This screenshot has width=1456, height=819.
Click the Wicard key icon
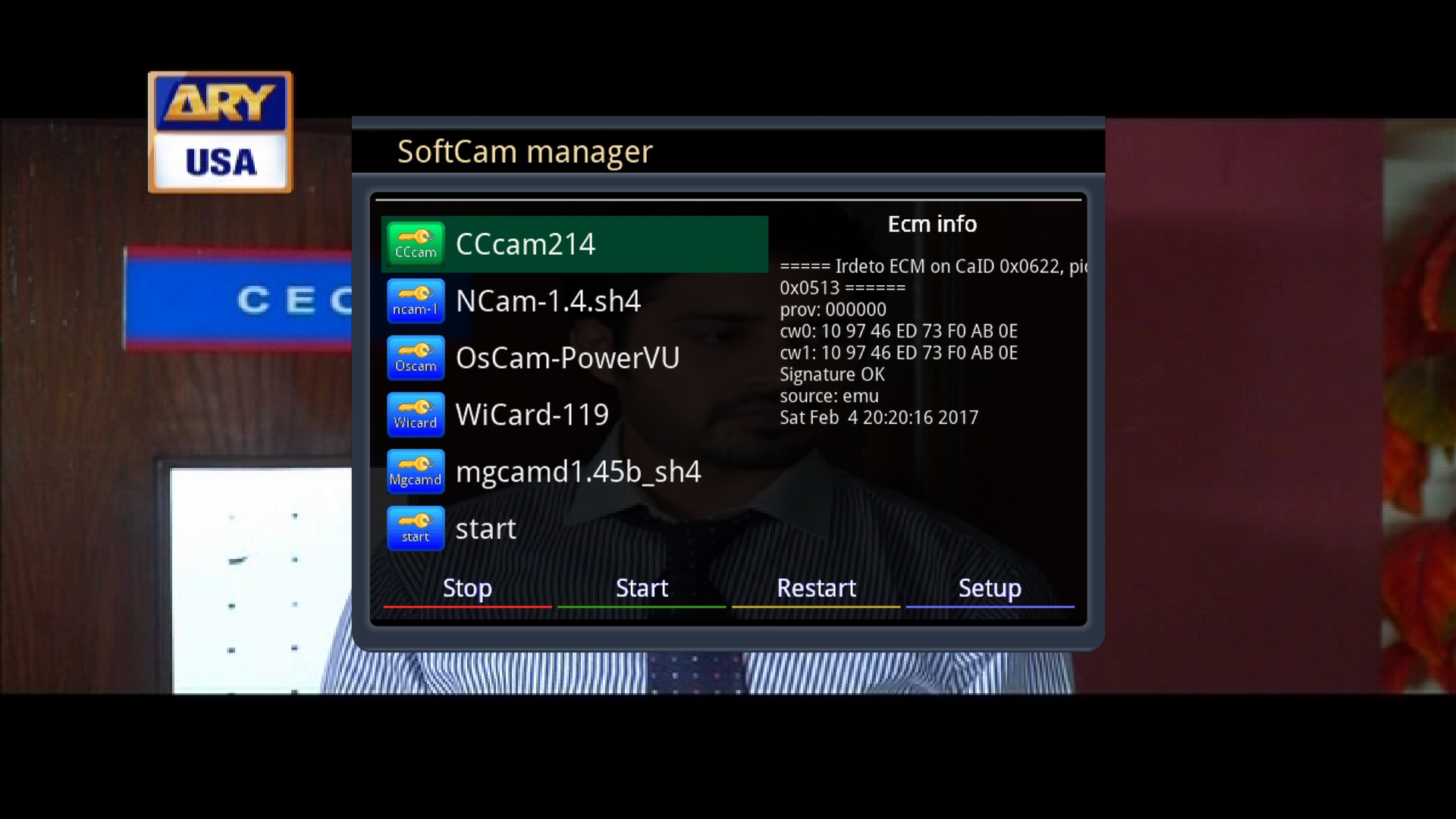(416, 415)
